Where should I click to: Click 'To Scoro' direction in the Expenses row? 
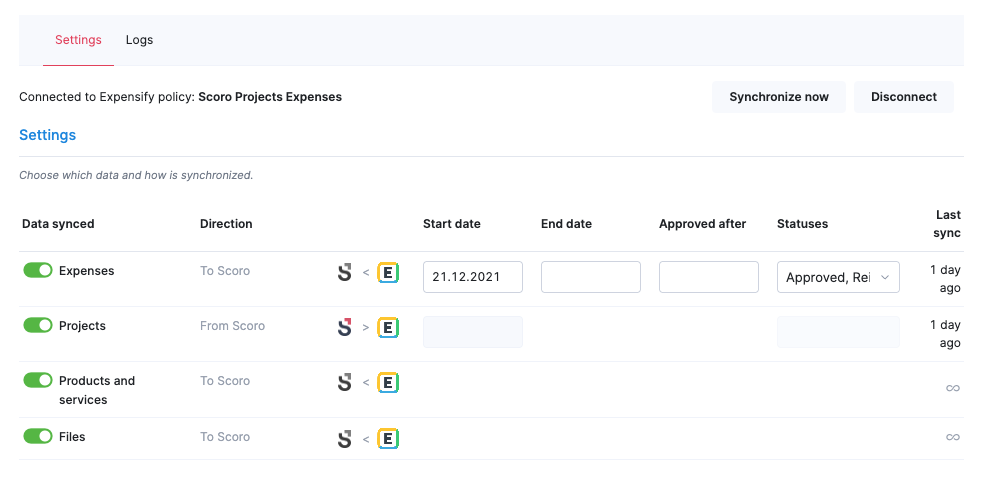point(225,271)
